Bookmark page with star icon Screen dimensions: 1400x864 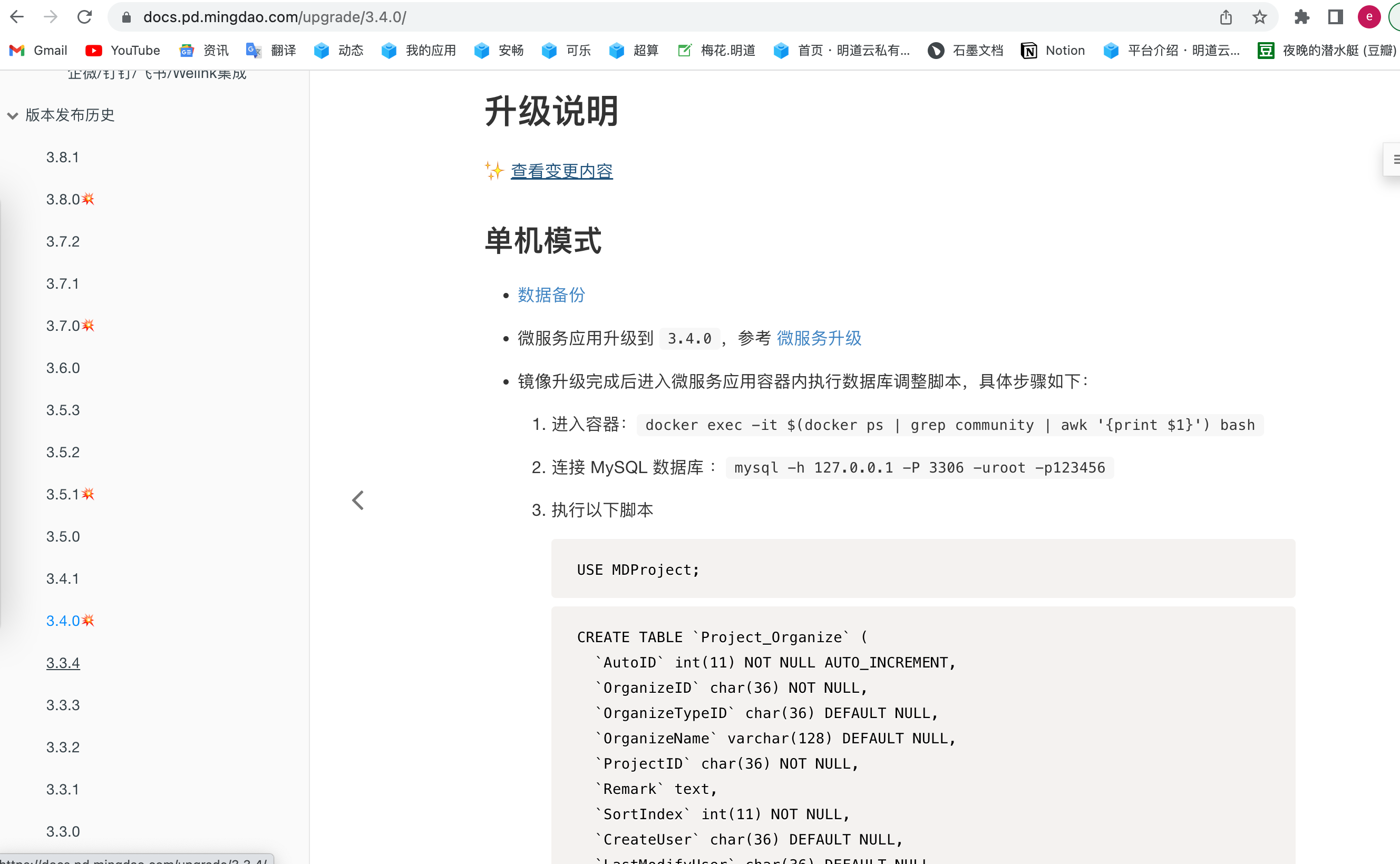tap(1259, 17)
